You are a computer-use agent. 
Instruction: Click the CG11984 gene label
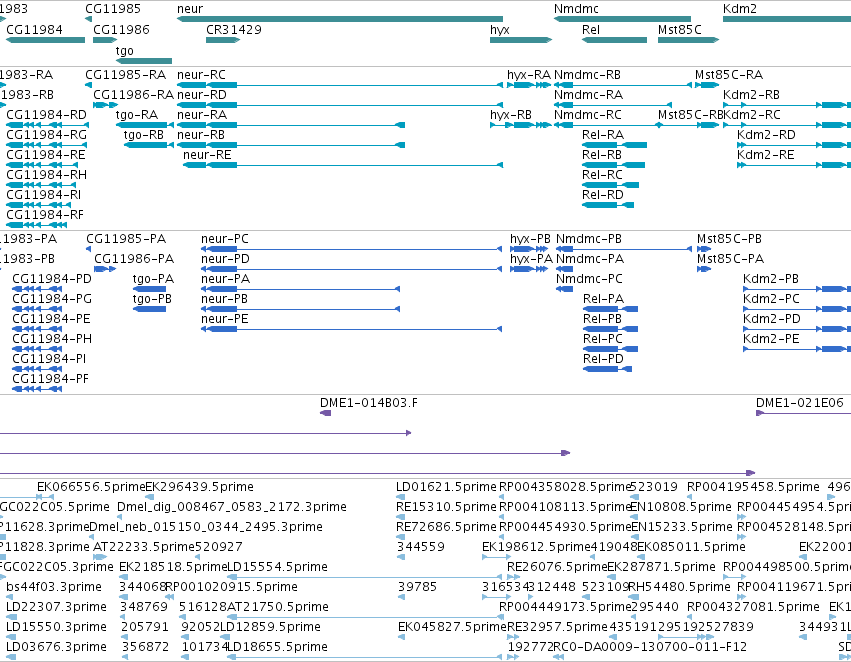[34, 29]
